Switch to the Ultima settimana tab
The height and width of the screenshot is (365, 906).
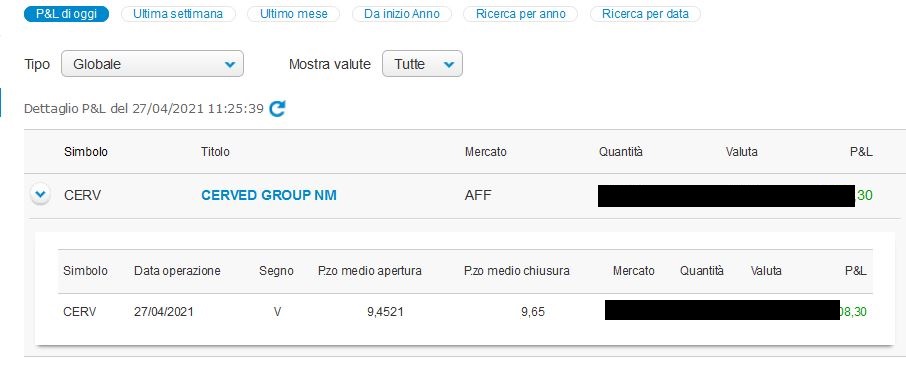[178, 14]
